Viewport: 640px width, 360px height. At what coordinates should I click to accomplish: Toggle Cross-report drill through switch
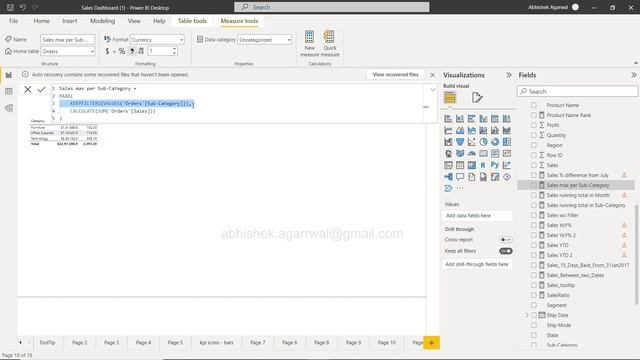506,240
